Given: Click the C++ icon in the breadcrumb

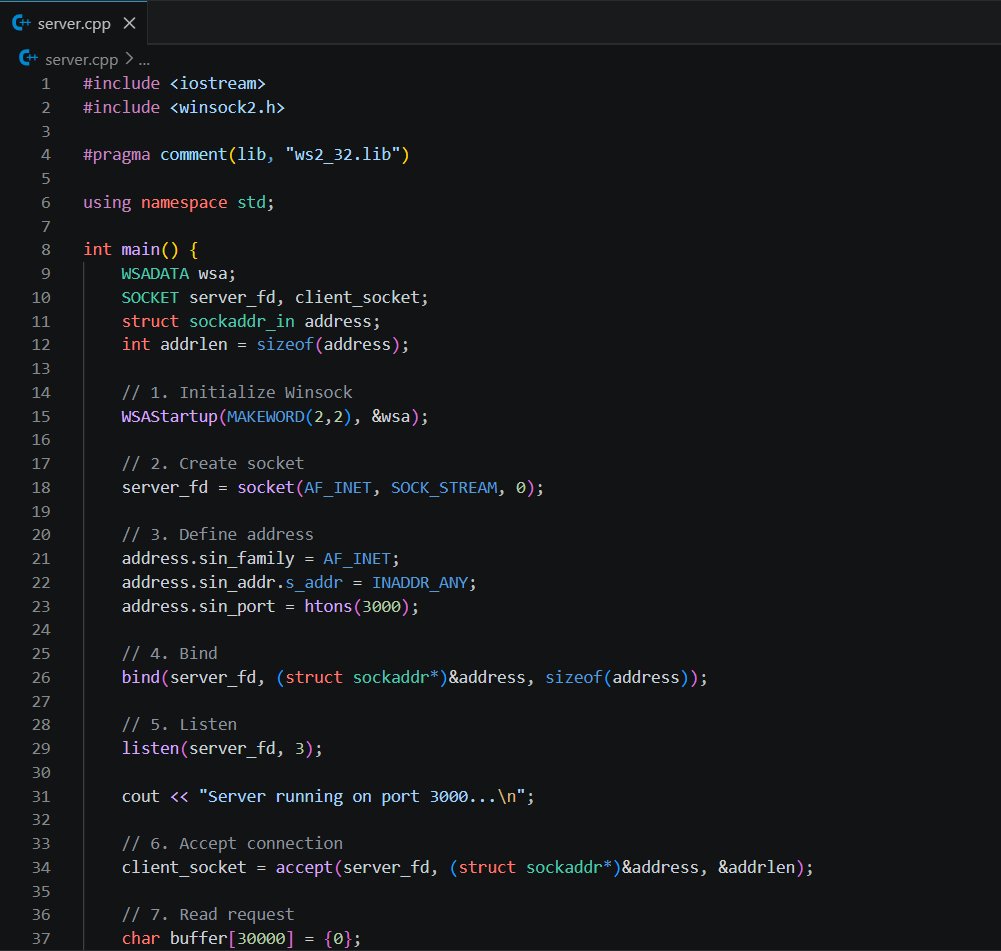Looking at the screenshot, I should 28,59.
